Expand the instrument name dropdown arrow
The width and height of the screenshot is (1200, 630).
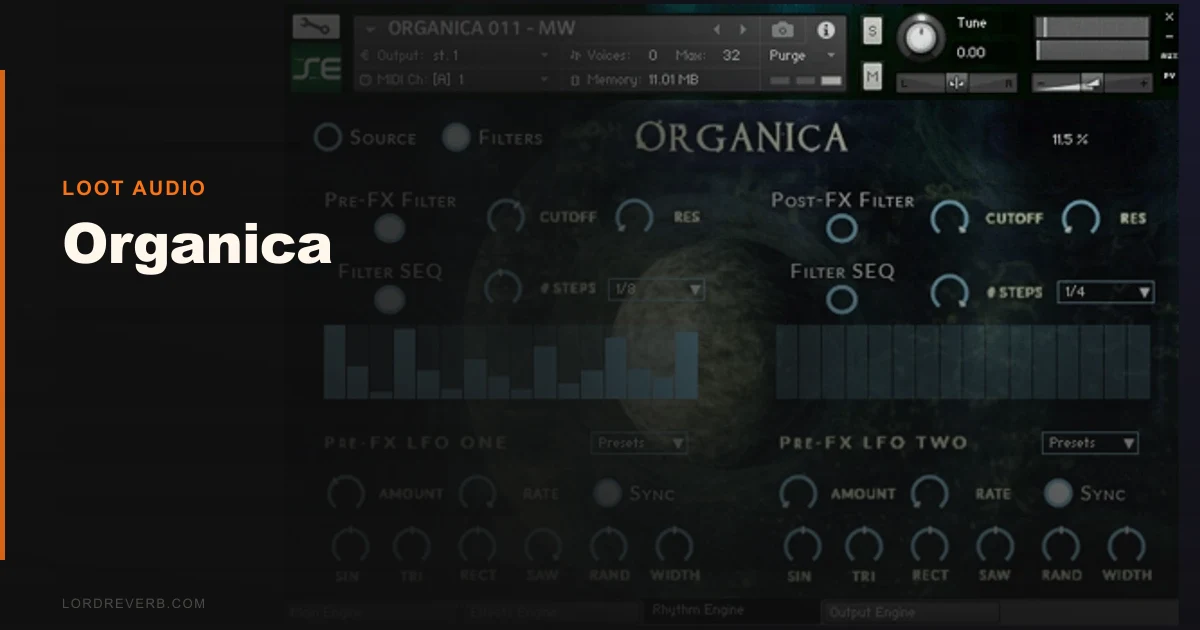click(x=371, y=30)
